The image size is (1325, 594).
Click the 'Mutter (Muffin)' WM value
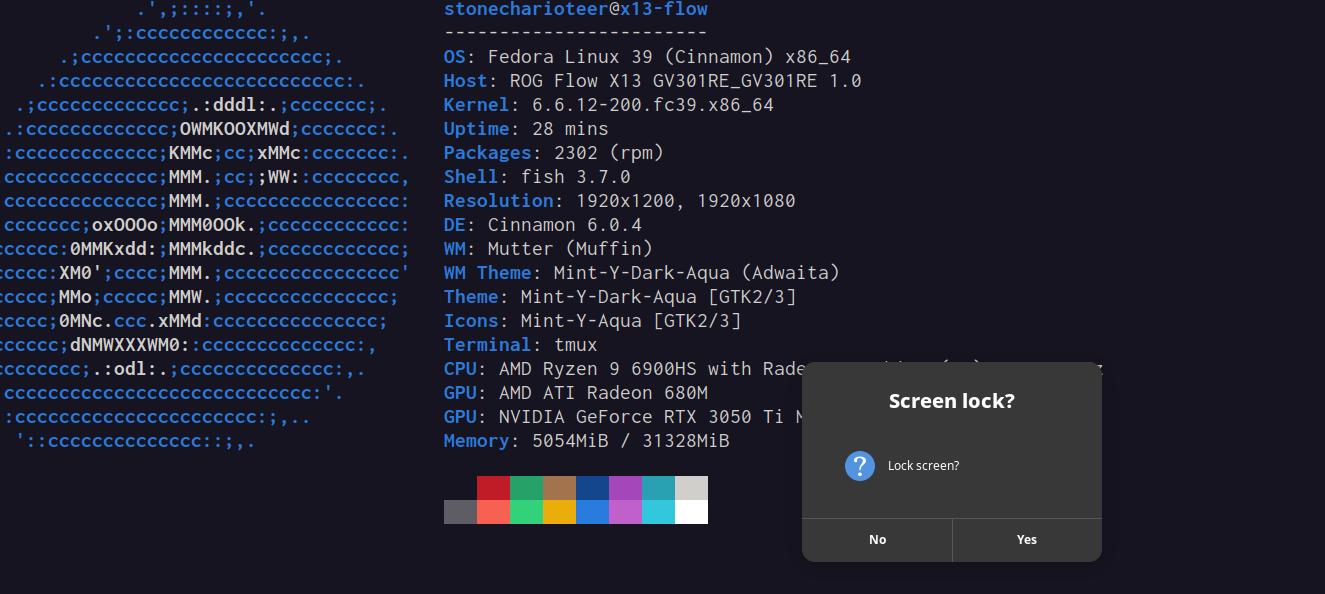(570, 249)
